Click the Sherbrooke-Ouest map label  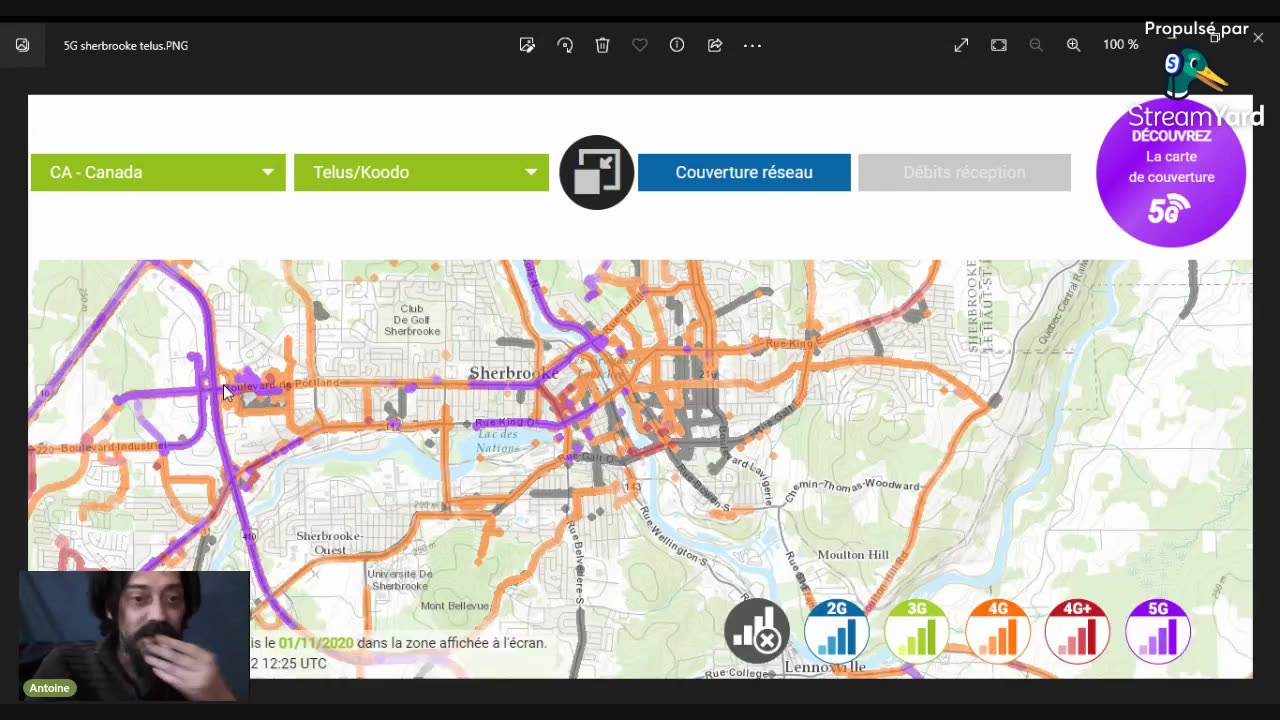point(330,543)
